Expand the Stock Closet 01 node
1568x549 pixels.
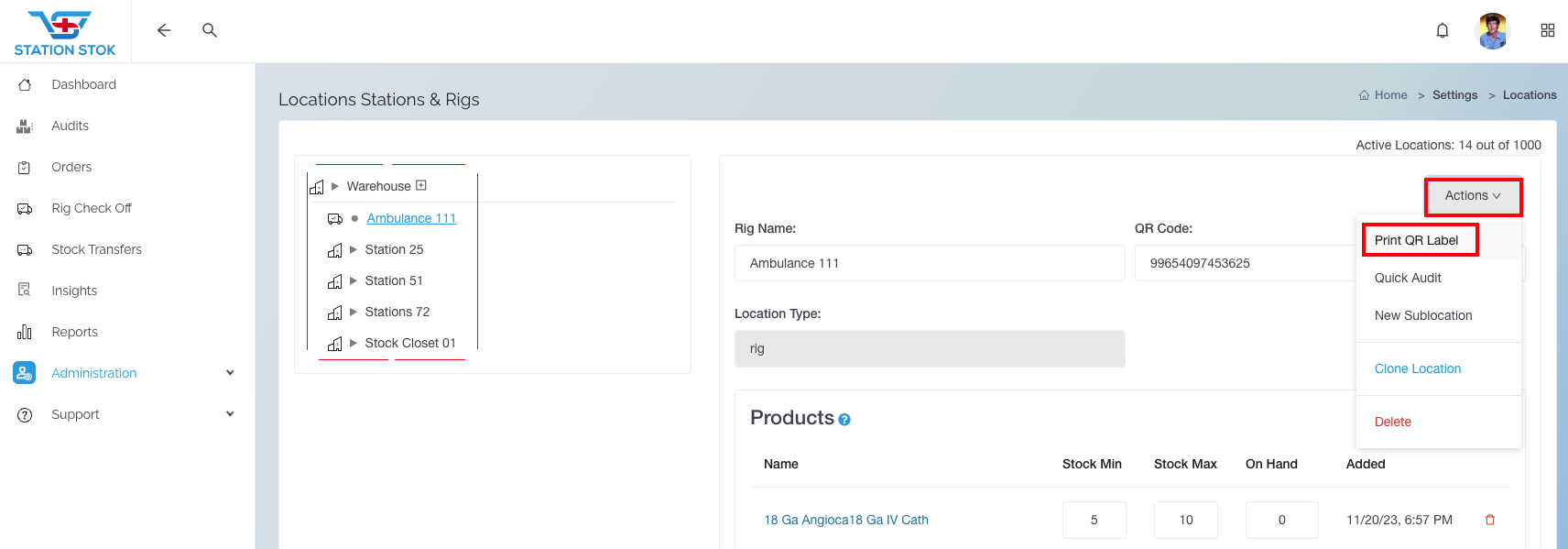click(354, 343)
